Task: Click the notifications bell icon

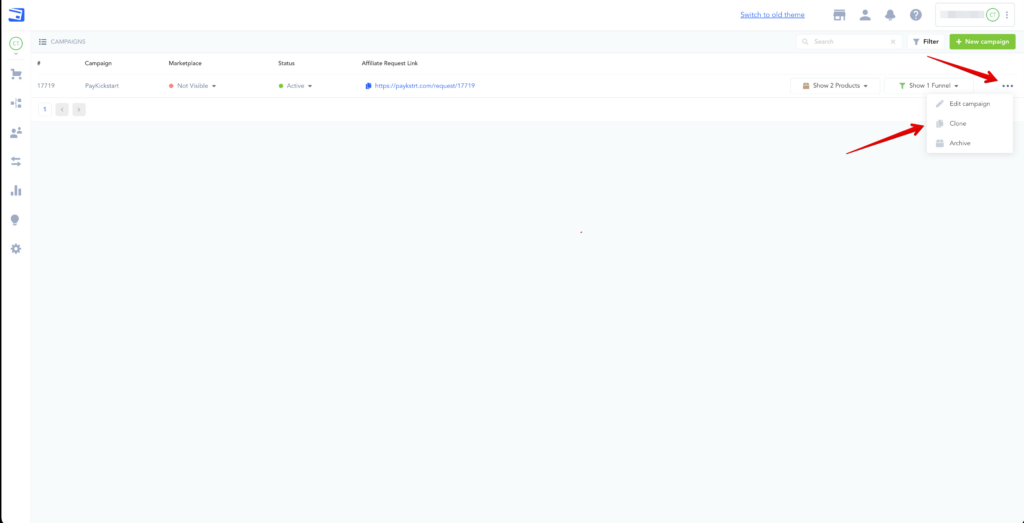Action: coord(890,15)
